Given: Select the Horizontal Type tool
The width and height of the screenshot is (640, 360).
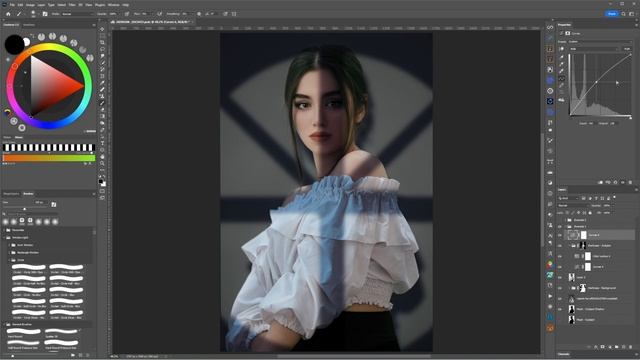Looking at the screenshot, I should (102, 143).
